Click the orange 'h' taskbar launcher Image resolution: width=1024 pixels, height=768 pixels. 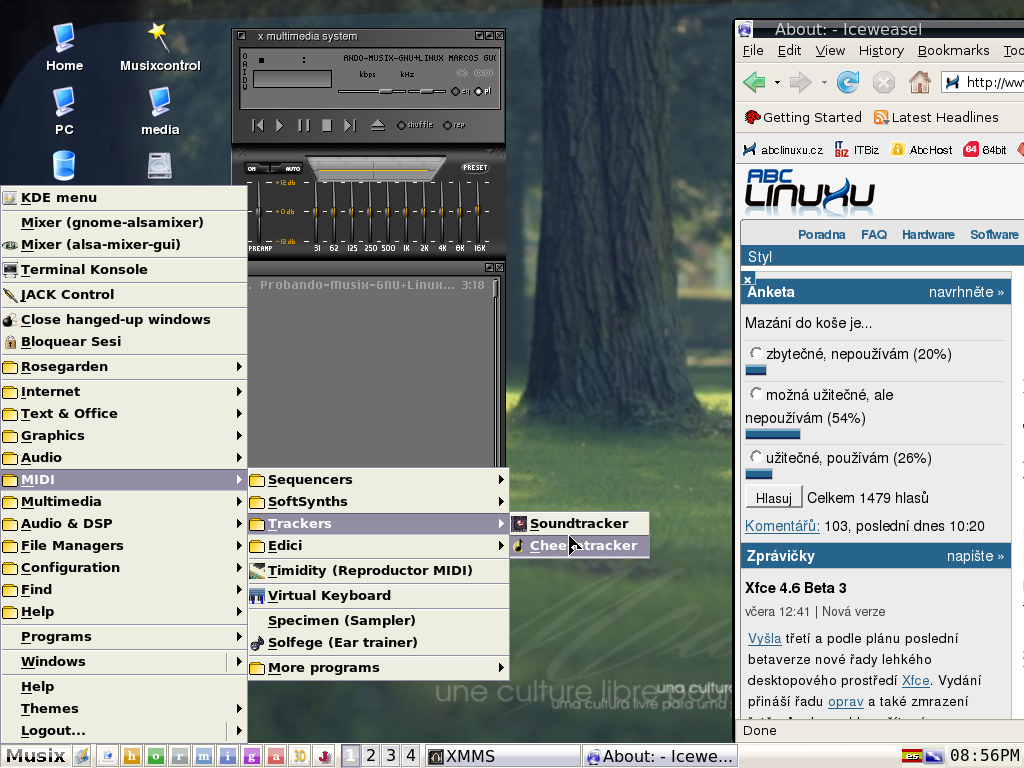131,756
